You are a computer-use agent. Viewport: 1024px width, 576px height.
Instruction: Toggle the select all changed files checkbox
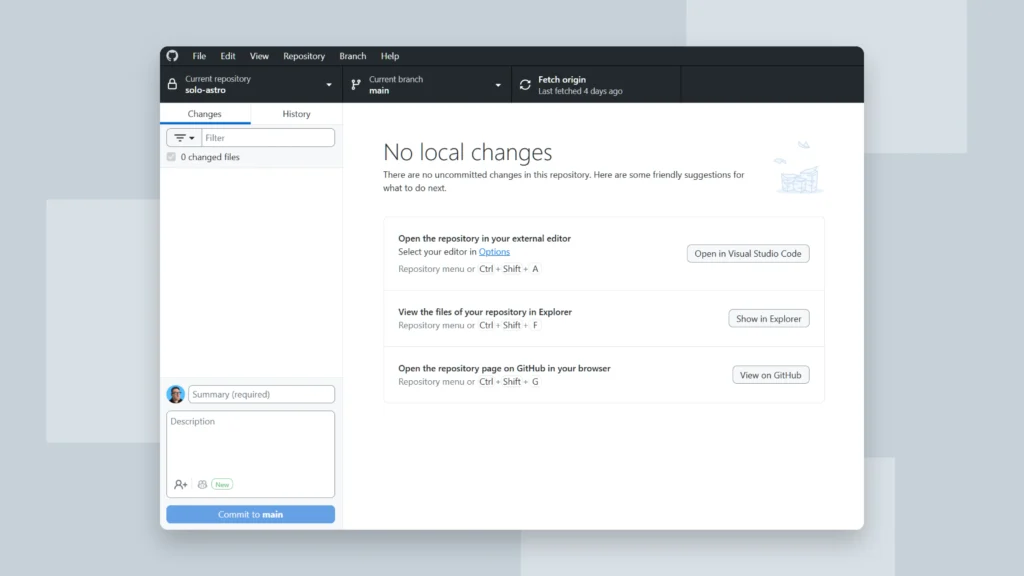coord(171,157)
